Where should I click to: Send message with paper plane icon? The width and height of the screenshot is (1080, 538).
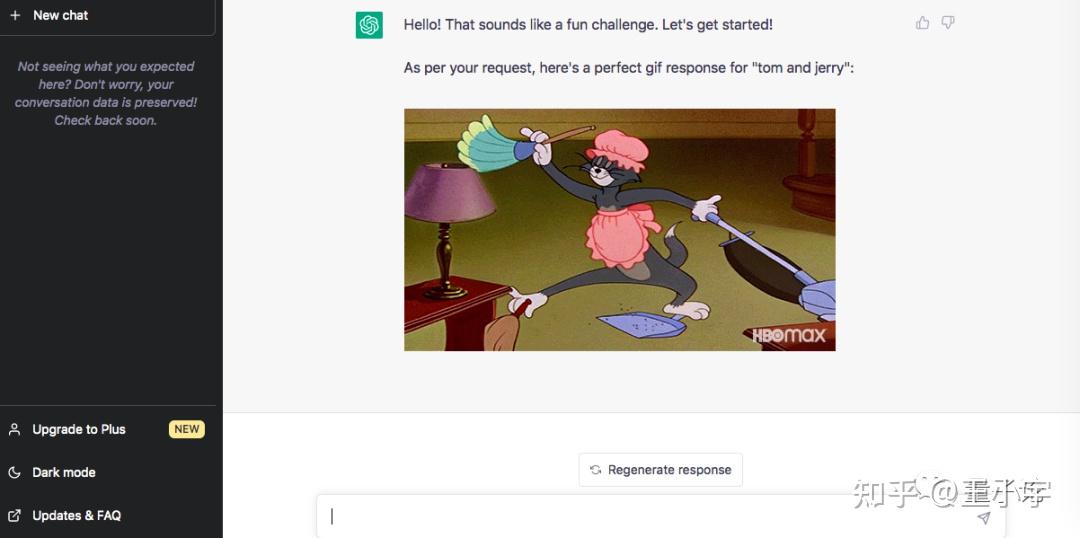point(984,518)
